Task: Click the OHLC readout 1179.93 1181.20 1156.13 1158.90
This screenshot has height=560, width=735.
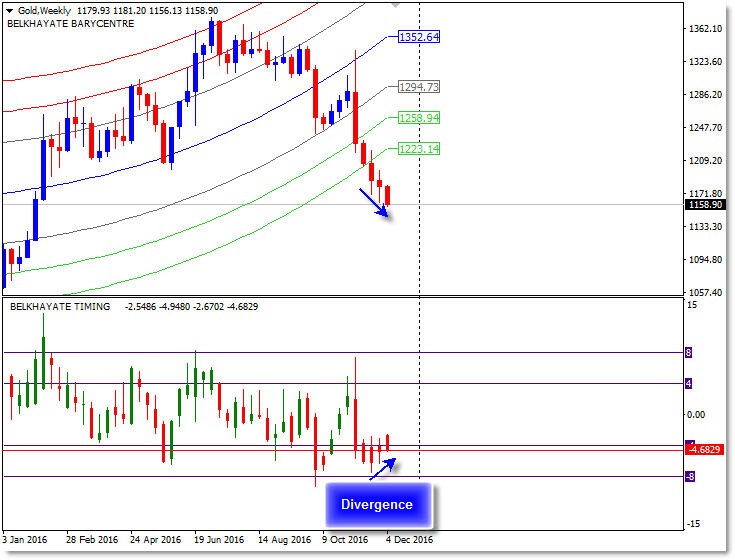Action: point(147,10)
